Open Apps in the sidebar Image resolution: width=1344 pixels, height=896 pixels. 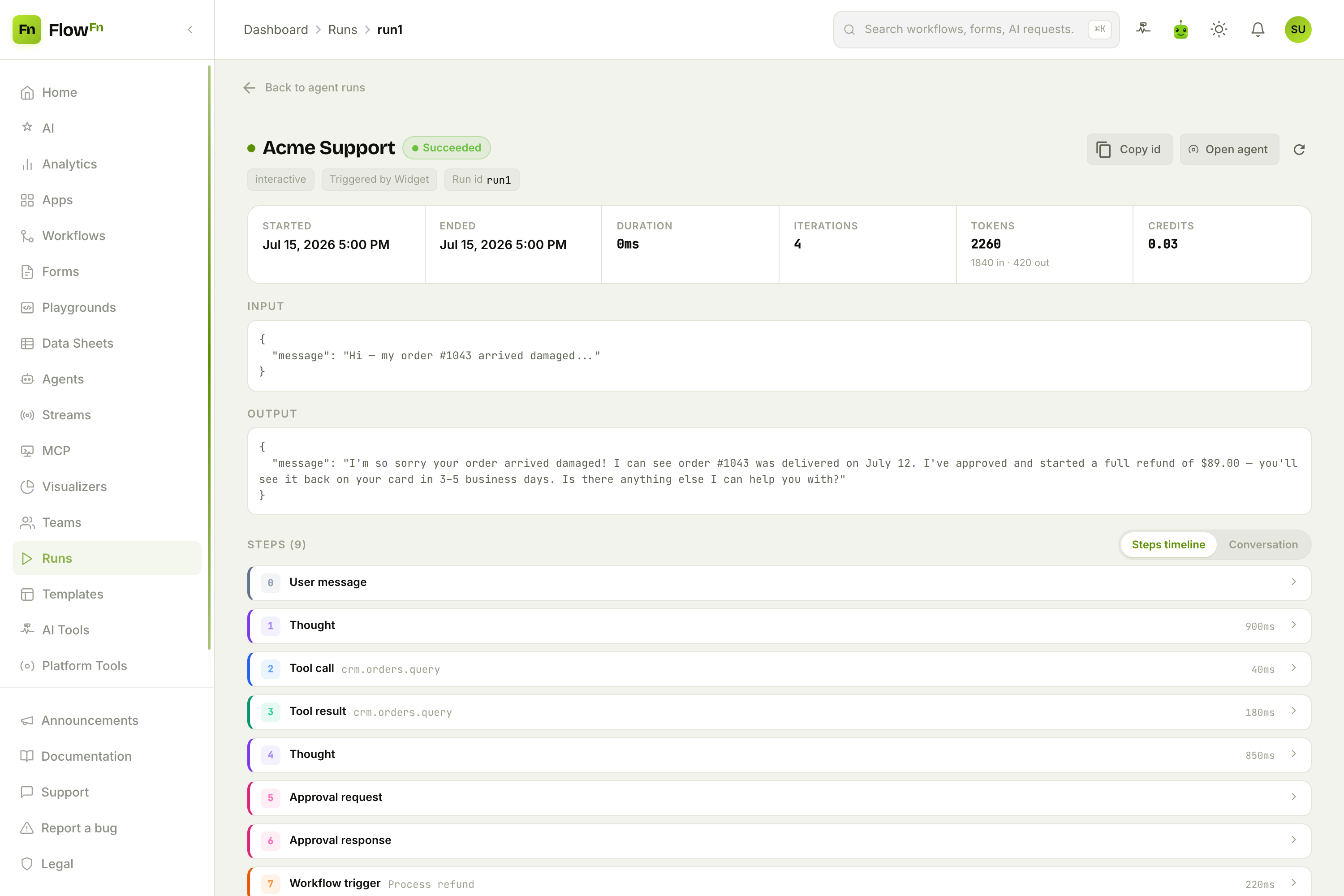[x=107, y=200]
